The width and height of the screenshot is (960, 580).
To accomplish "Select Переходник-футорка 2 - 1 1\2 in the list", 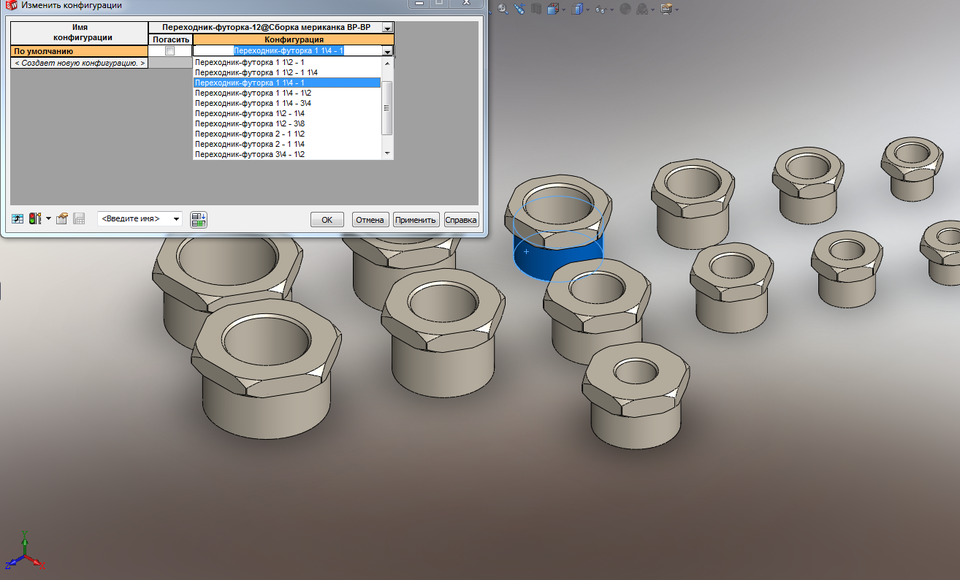I will (x=257, y=135).
